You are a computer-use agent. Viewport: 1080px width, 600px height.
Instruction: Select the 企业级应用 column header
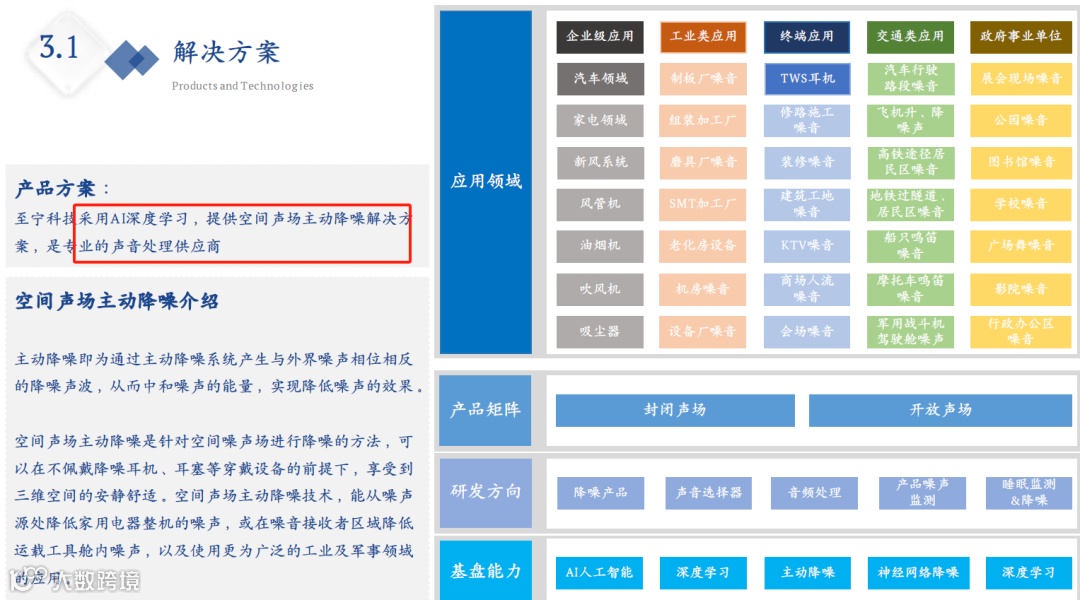coord(599,36)
